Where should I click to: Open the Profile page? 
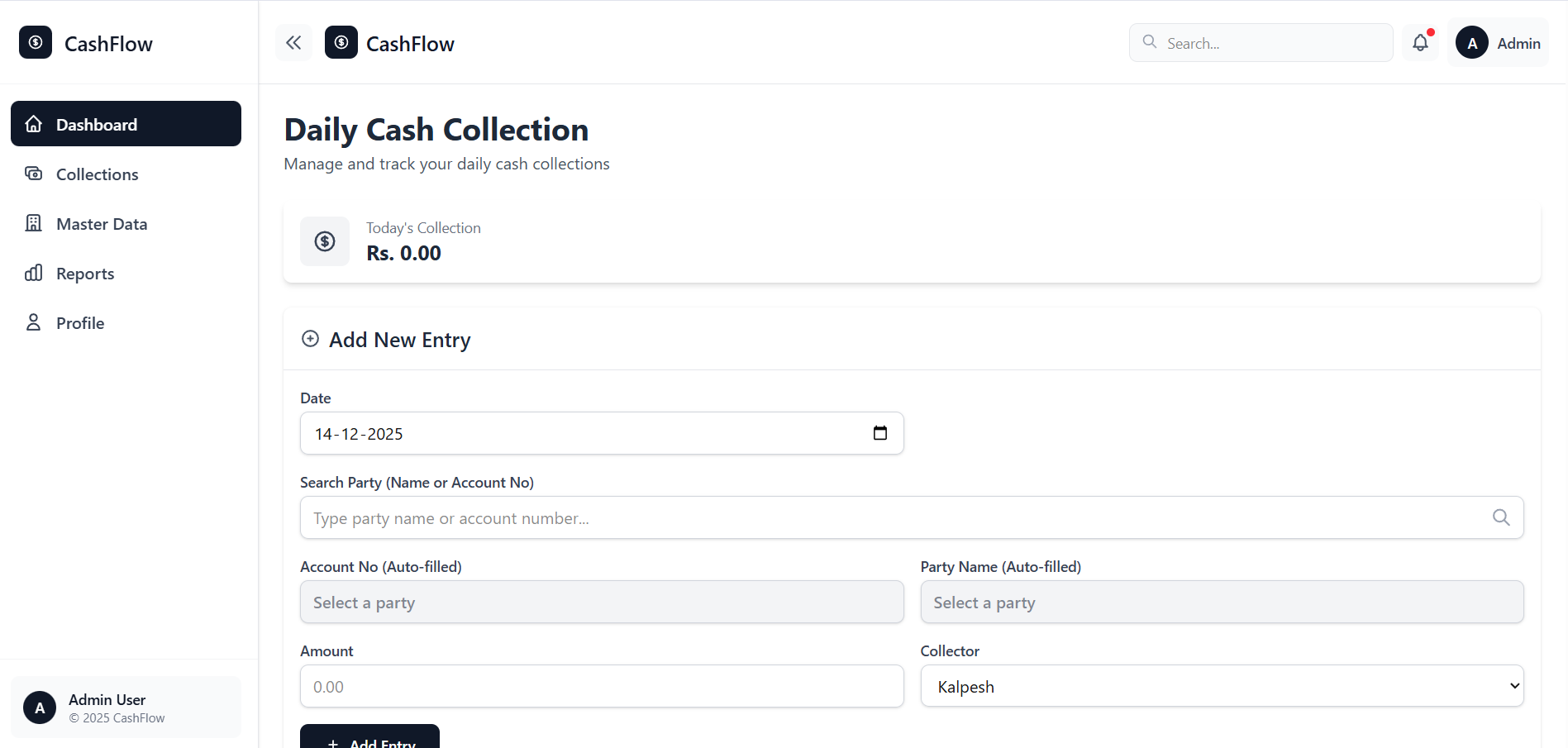[126, 322]
